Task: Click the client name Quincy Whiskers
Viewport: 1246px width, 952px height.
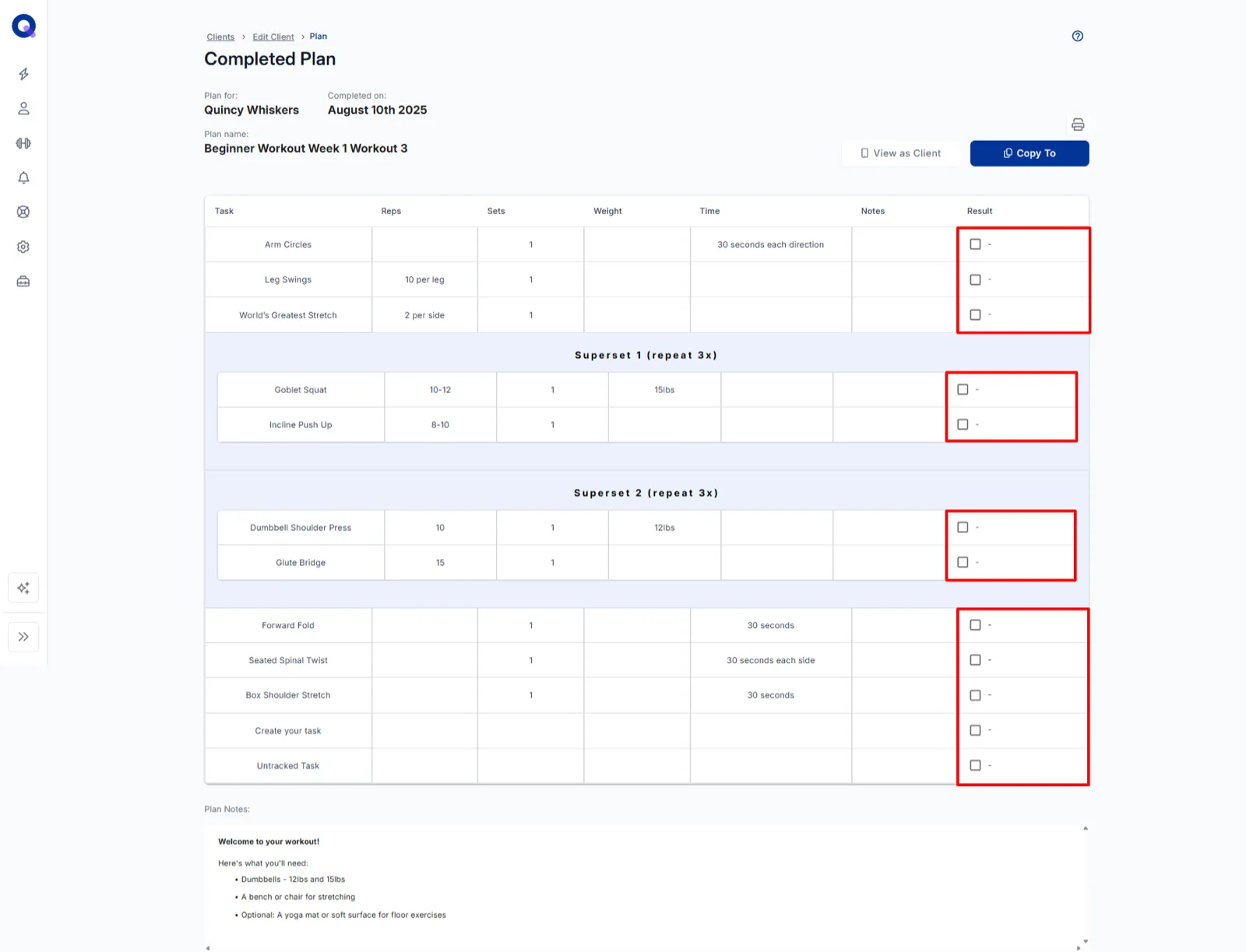Action: coord(252,110)
